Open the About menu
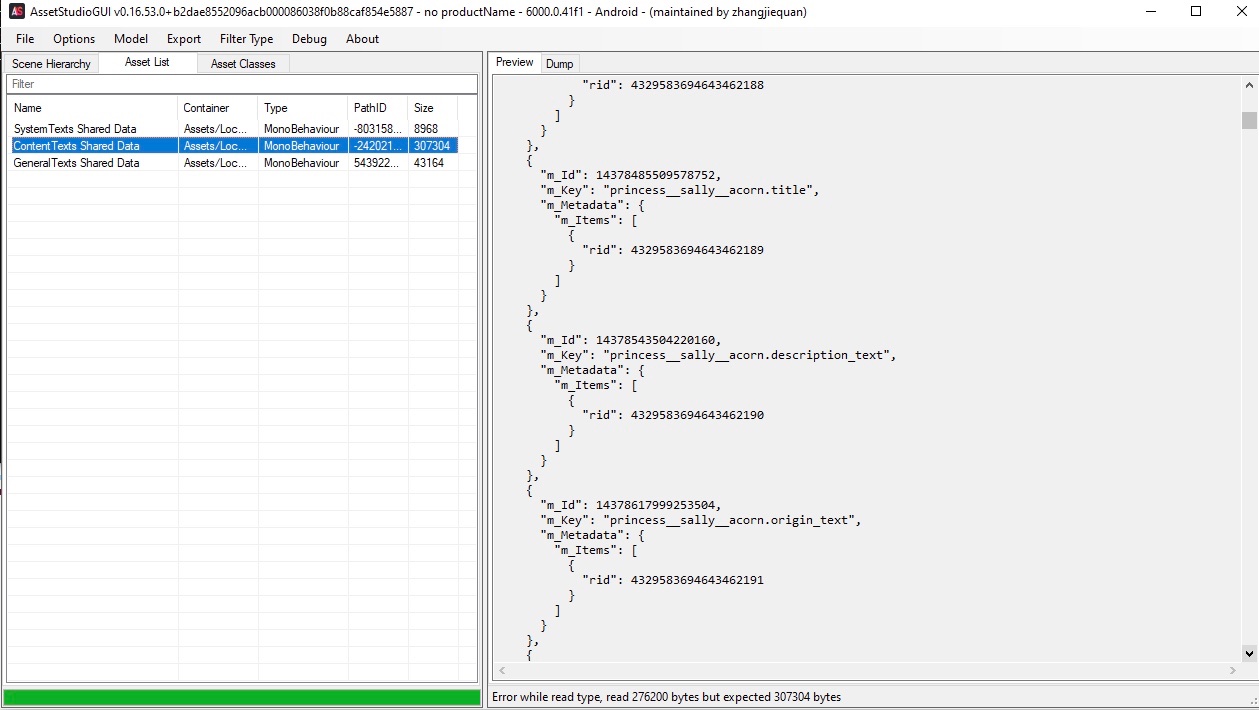Image resolution: width=1259 pixels, height=710 pixels. [362, 39]
